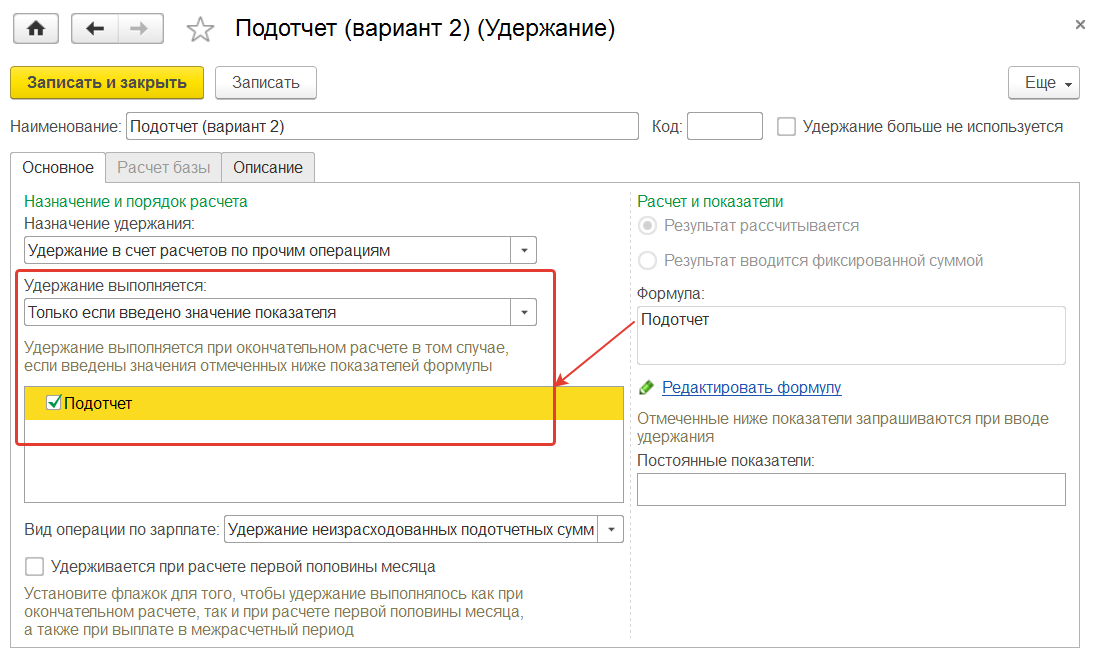1100x660 pixels.
Task: Select the 'Основное' tab
Action: pyautogui.click(x=58, y=167)
